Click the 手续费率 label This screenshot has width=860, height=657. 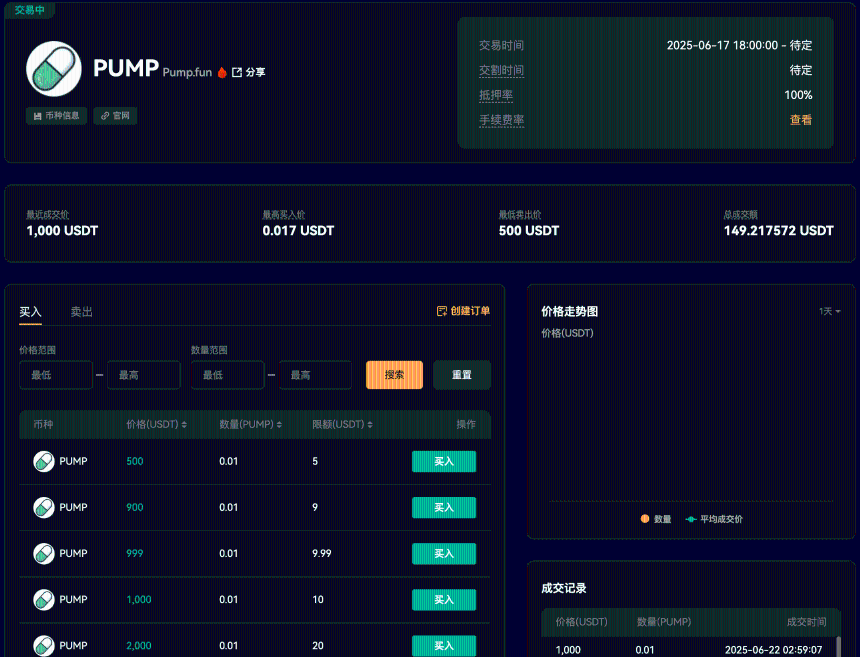point(501,120)
